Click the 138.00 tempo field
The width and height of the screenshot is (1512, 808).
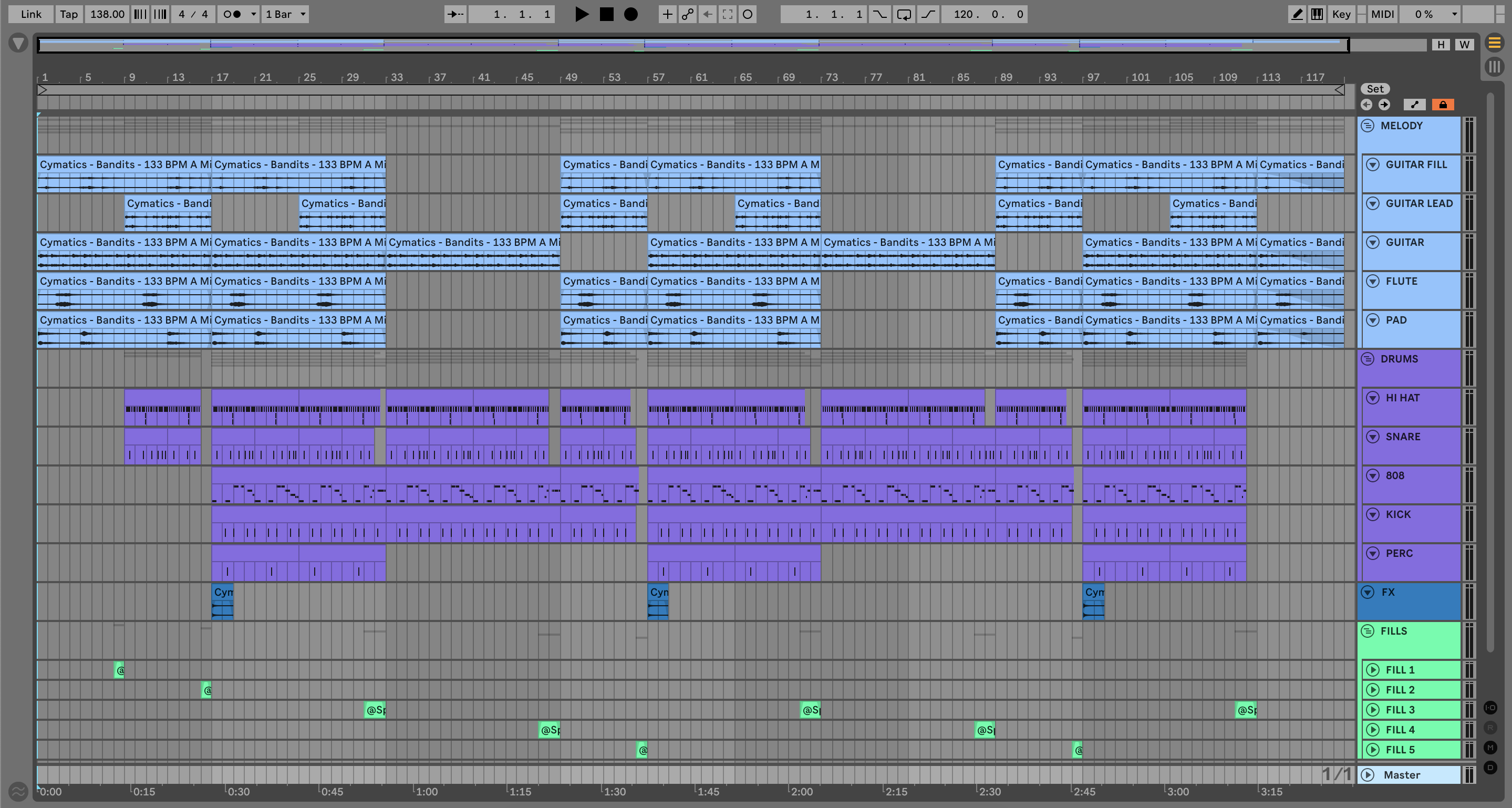pos(107,14)
